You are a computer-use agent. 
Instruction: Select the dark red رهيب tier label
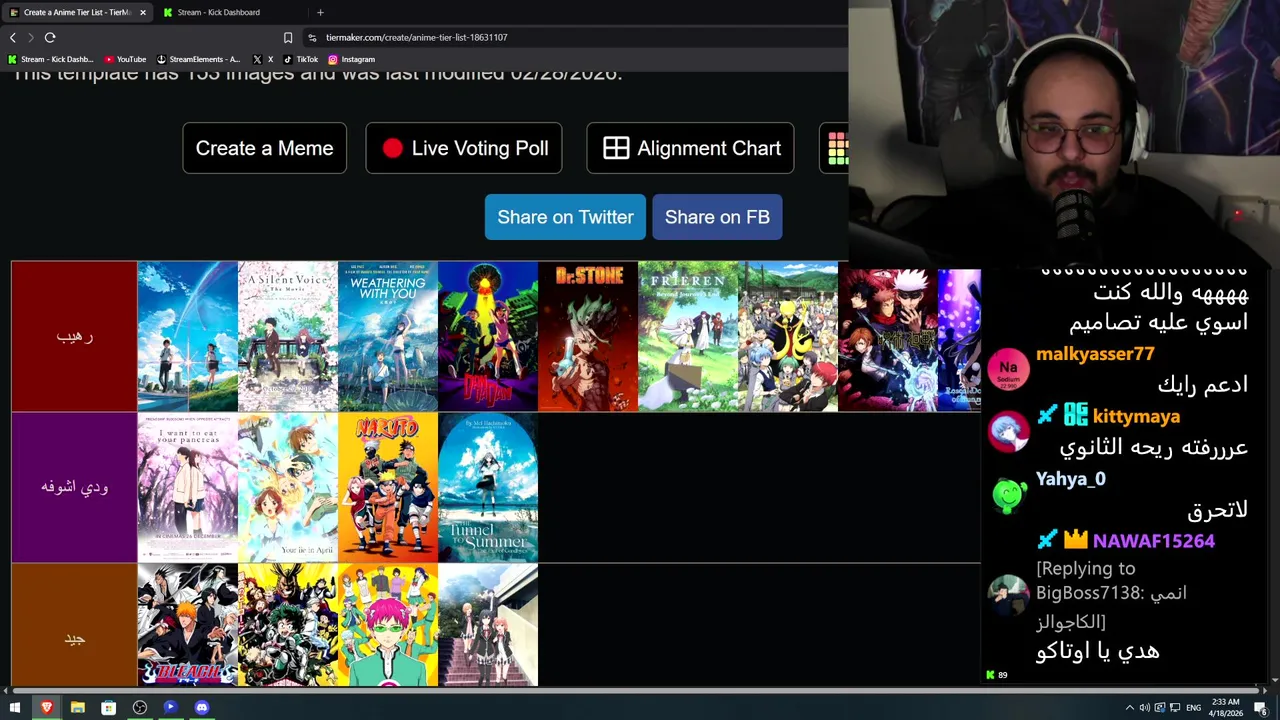pyautogui.click(x=74, y=337)
